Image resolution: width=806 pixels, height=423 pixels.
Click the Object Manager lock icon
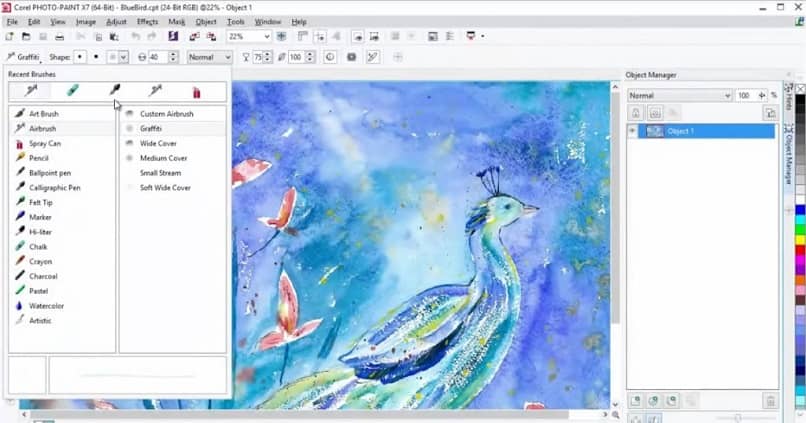pyautogui.click(x=636, y=113)
